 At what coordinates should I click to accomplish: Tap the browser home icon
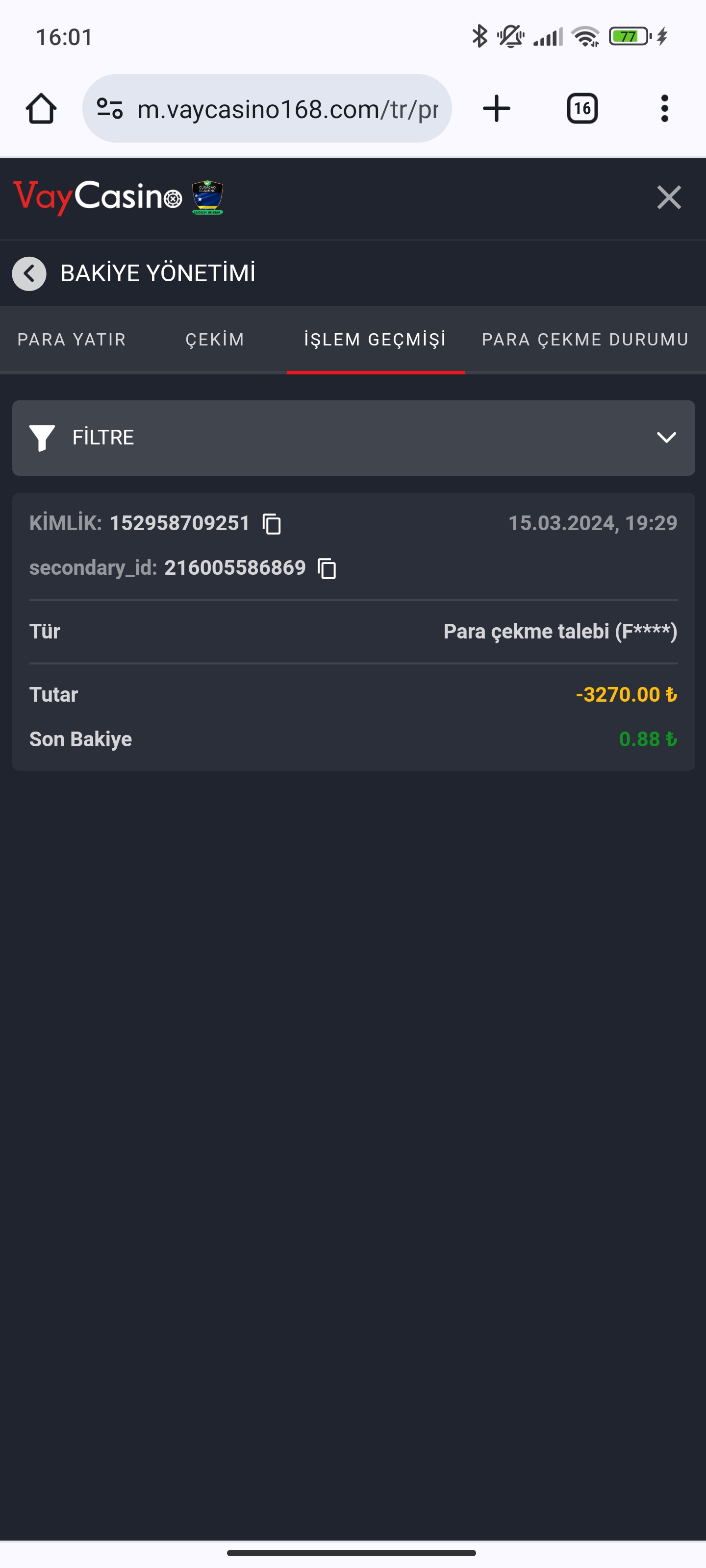pyautogui.click(x=41, y=109)
